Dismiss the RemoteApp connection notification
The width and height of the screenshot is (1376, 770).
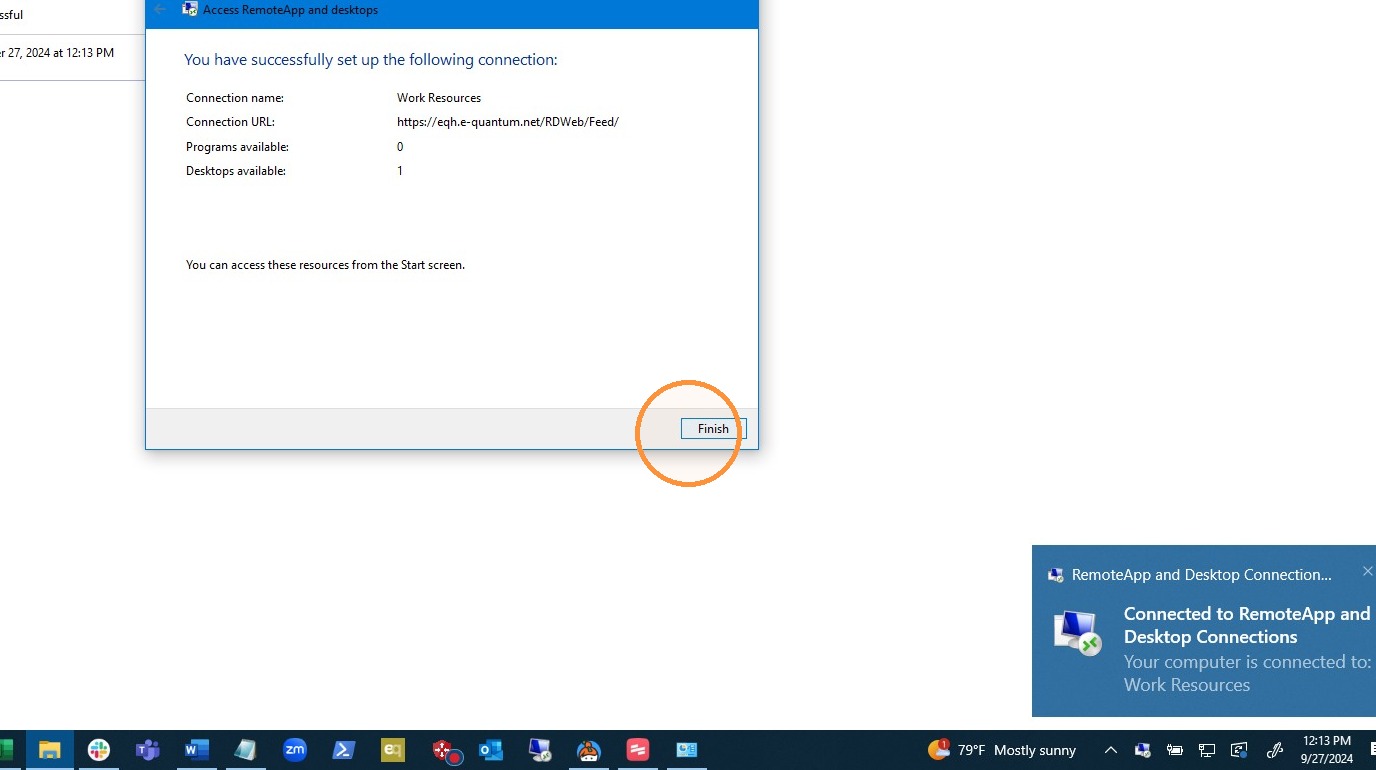coord(1367,572)
